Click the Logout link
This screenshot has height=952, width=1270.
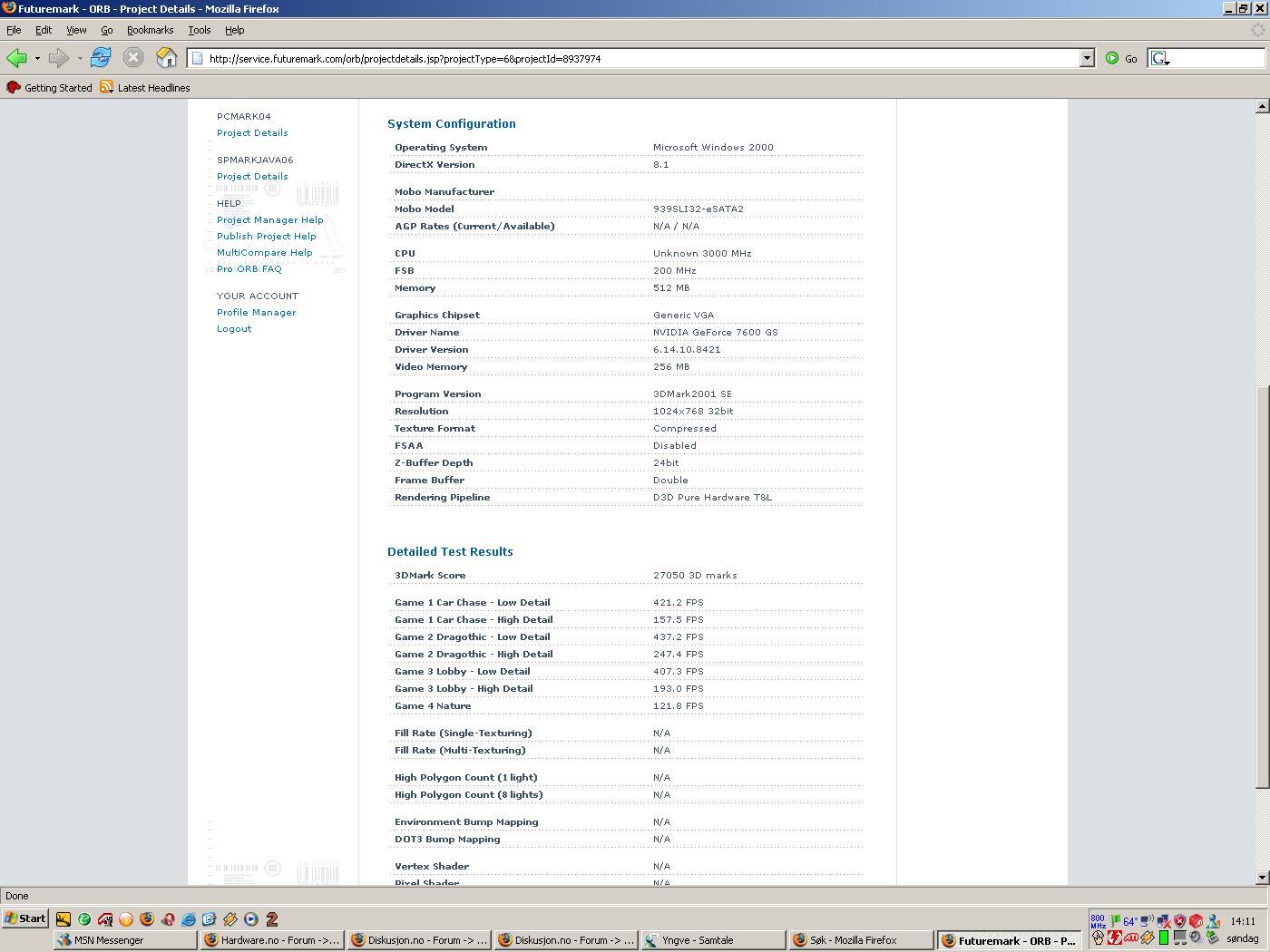pos(234,329)
